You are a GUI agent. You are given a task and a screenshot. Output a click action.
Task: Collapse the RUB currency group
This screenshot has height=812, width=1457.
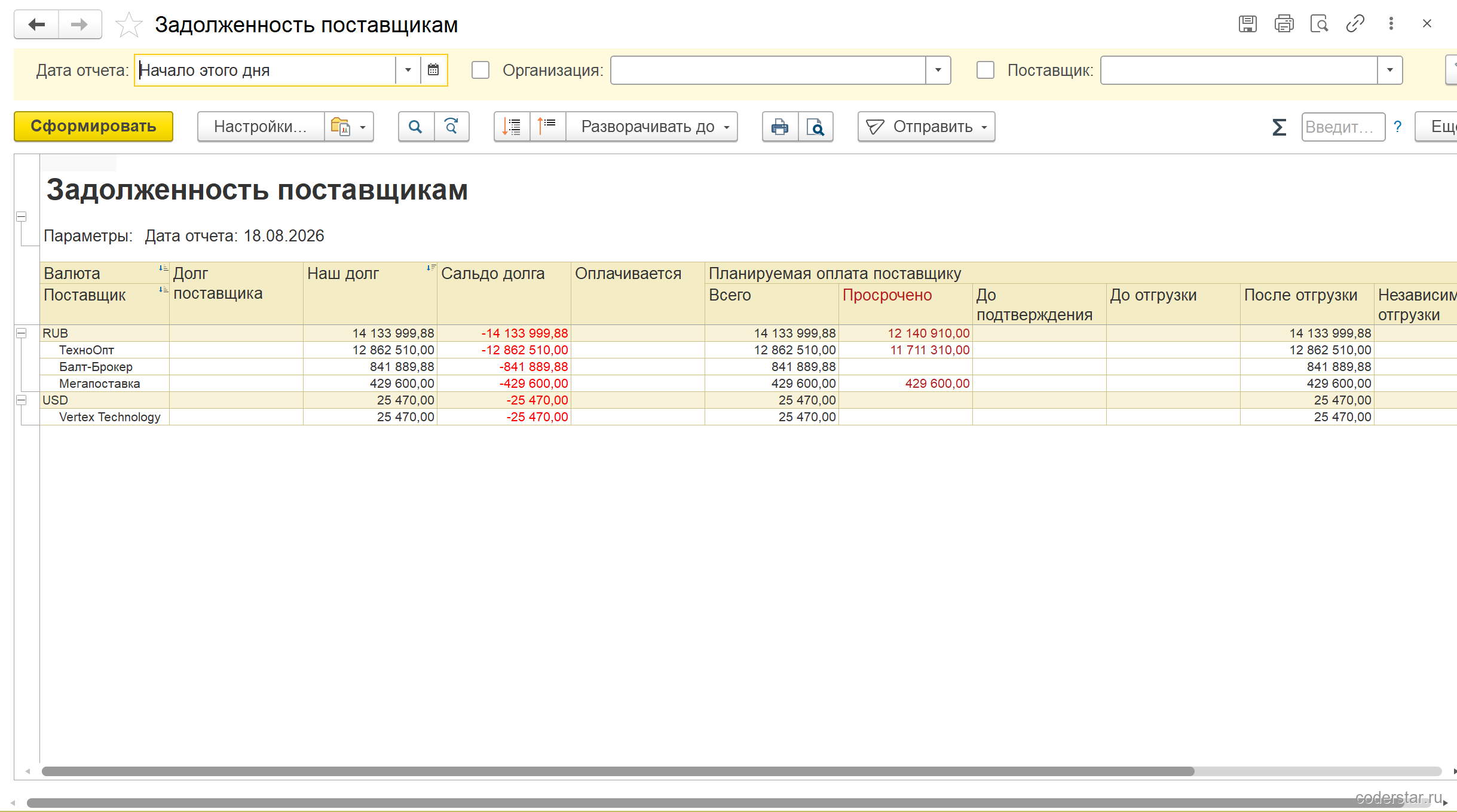tap(21, 333)
